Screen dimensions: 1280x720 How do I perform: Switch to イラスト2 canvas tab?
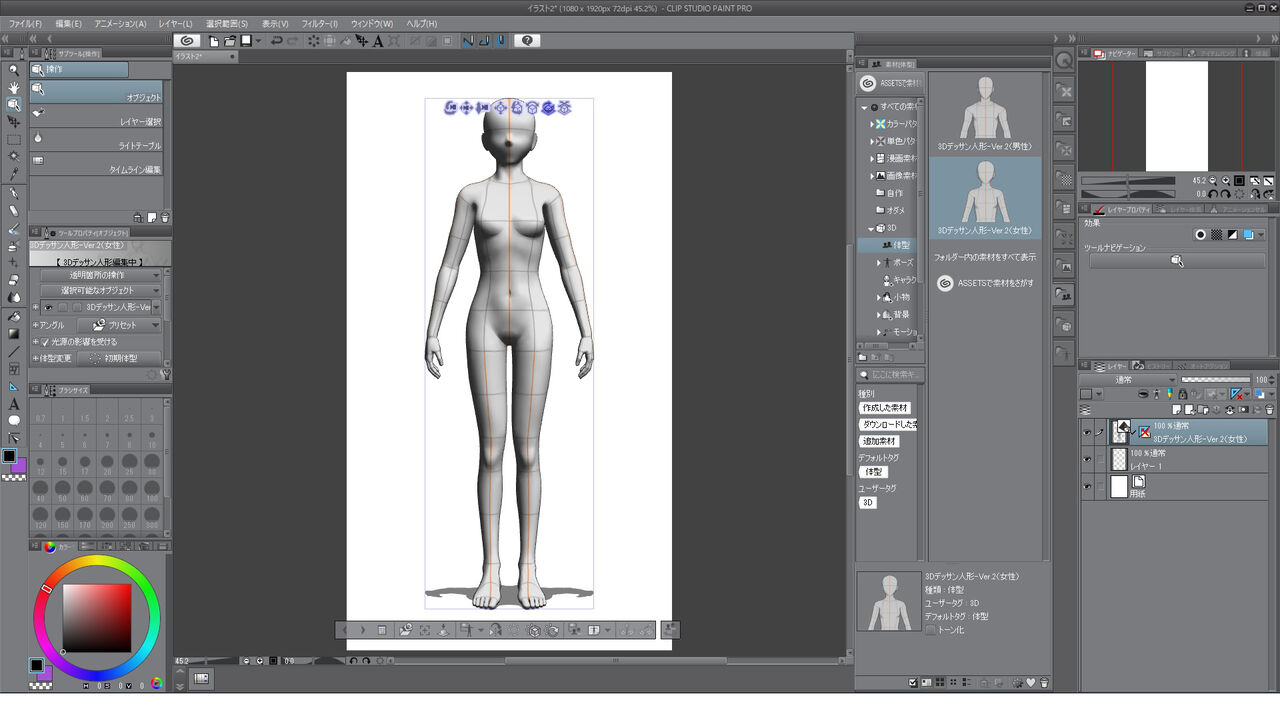coord(205,57)
